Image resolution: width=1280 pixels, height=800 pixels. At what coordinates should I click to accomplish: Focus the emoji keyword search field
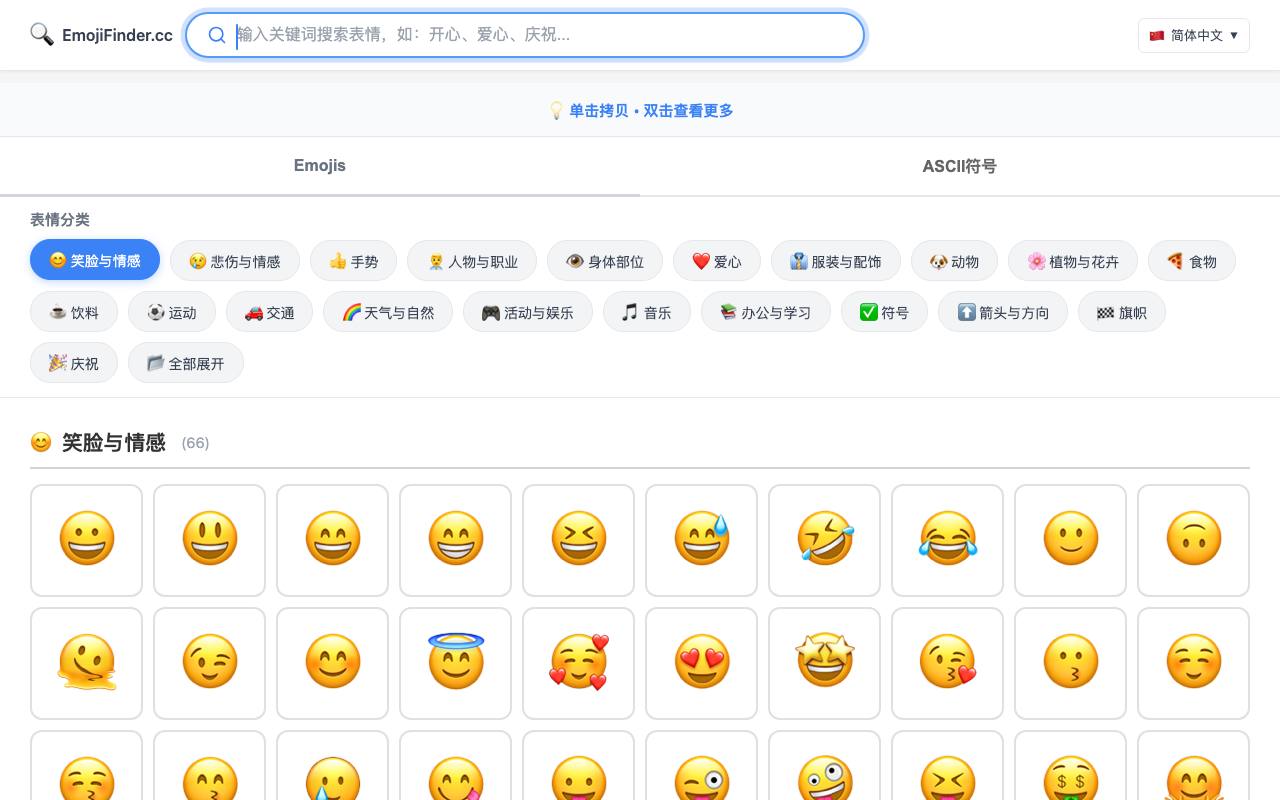tap(525, 35)
